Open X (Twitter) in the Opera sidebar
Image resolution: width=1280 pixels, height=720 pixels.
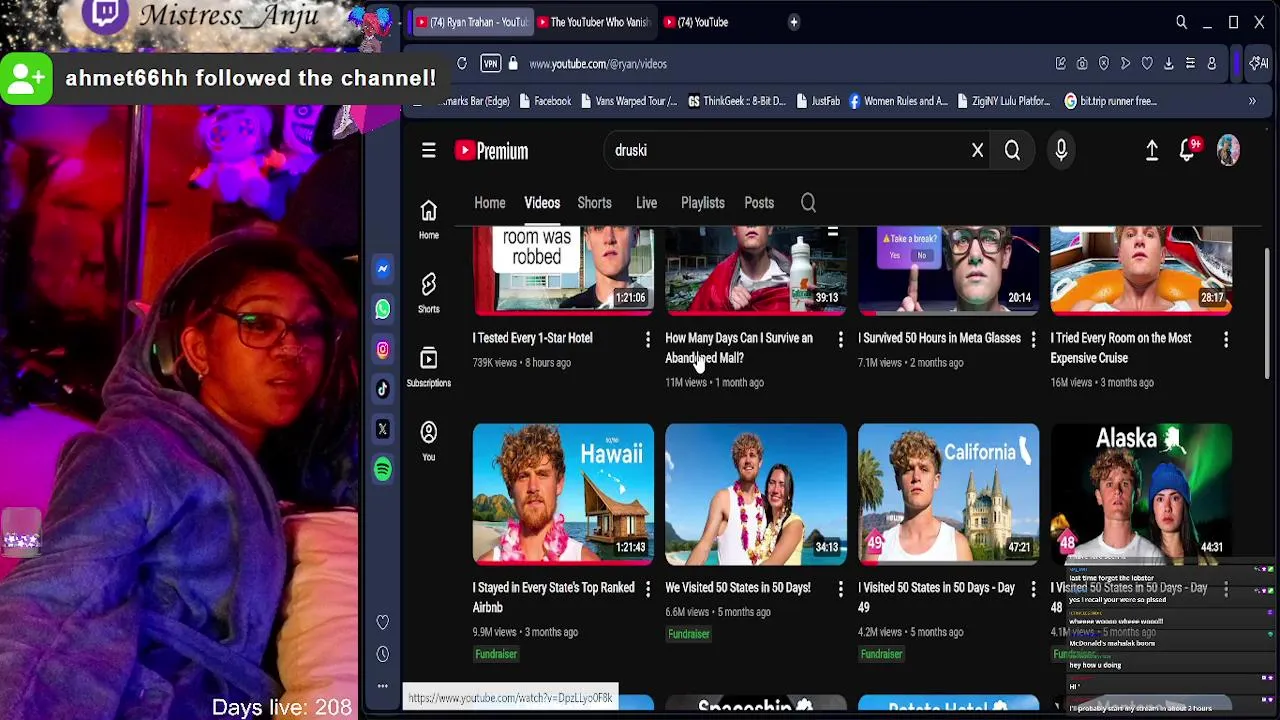coord(382,429)
